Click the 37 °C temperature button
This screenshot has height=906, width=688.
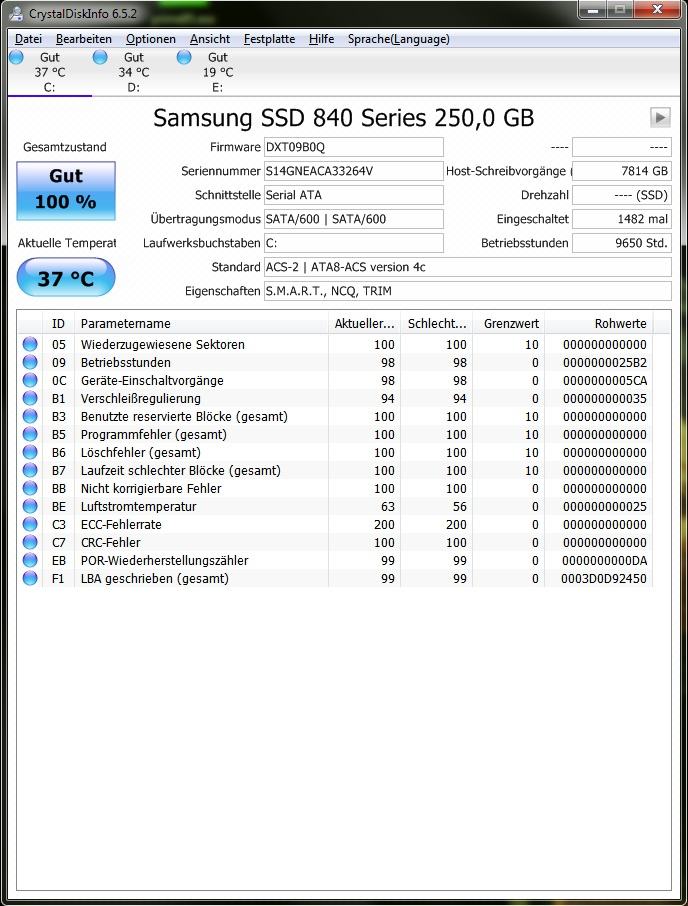[x=66, y=278]
